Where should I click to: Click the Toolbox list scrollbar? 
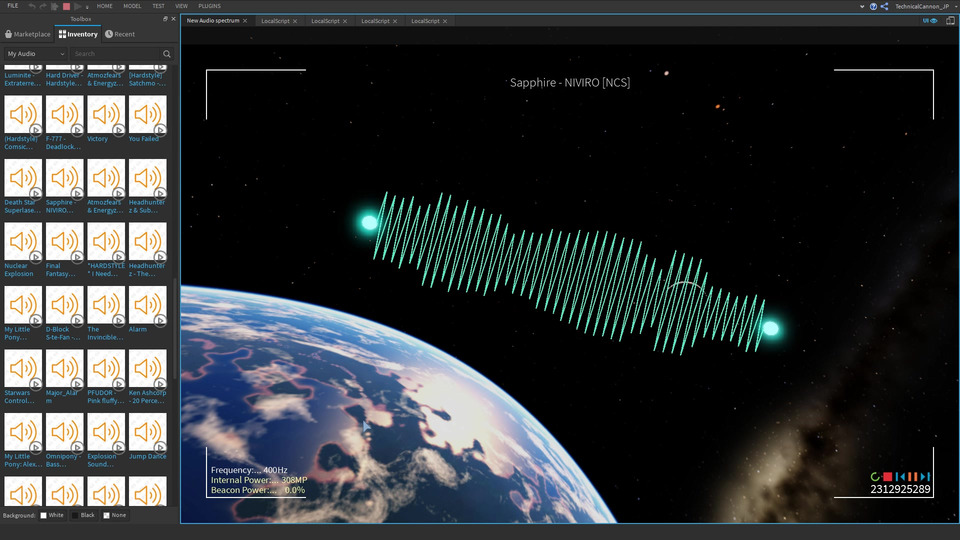click(176, 331)
